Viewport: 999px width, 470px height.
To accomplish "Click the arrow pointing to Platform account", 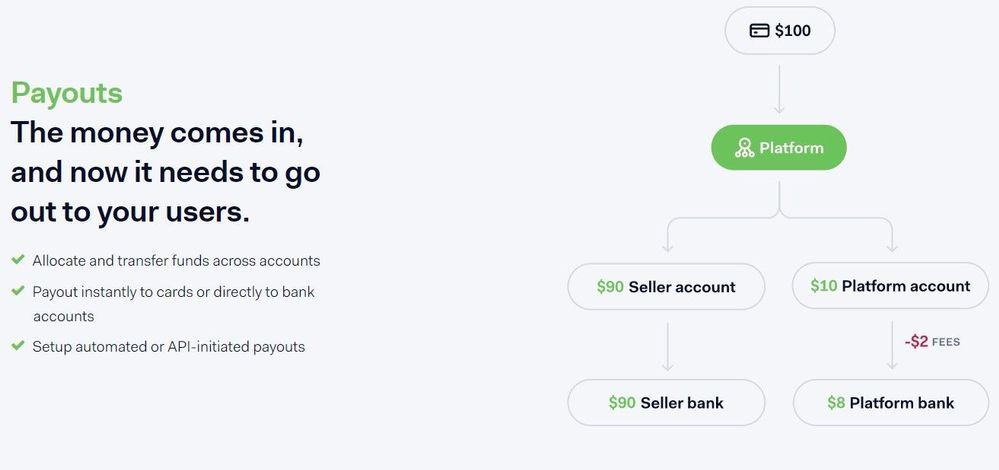I will [x=892, y=236].
